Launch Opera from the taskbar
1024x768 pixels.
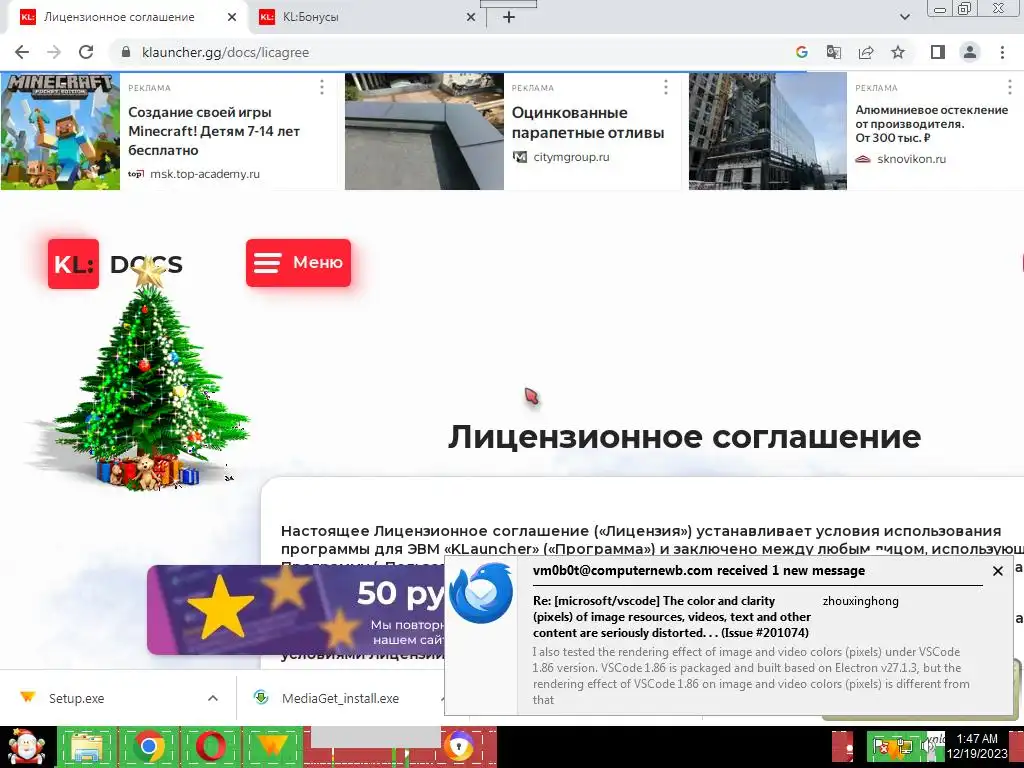click(x=210, y=747)
